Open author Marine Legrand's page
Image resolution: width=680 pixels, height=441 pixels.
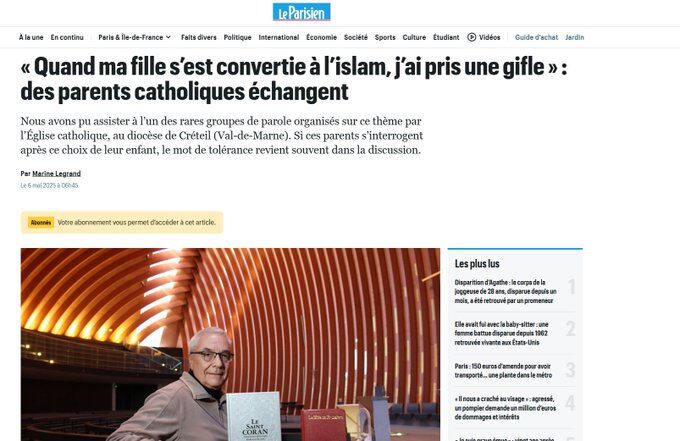56,173
